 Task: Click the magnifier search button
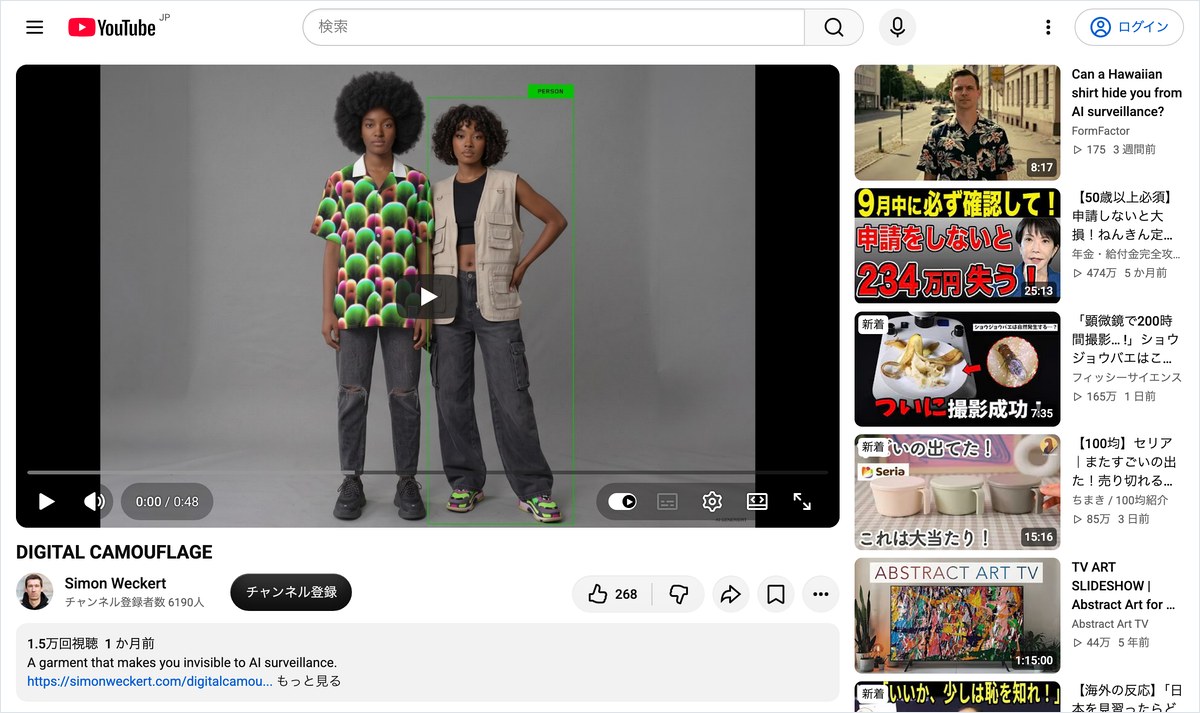pyautogui.click(x=834, y=27)
